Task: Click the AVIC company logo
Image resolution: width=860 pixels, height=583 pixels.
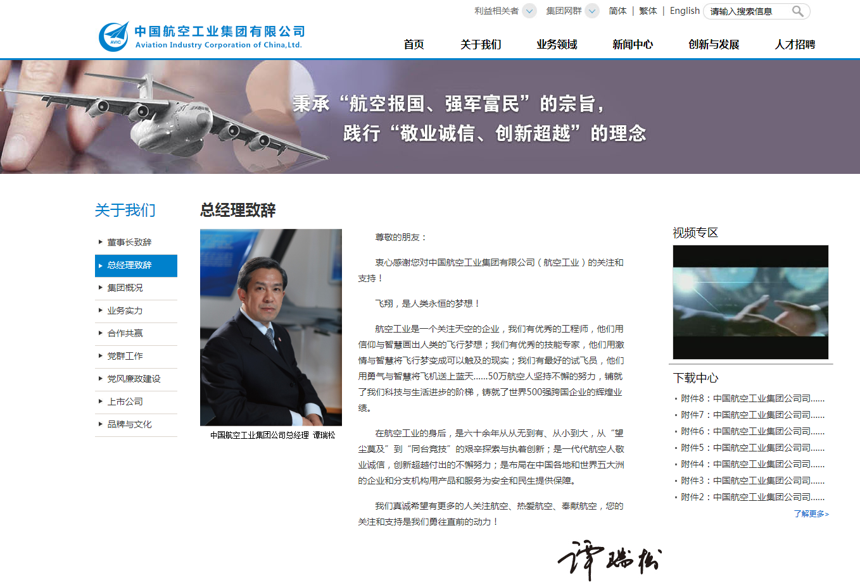Action: tap(201, 36)
